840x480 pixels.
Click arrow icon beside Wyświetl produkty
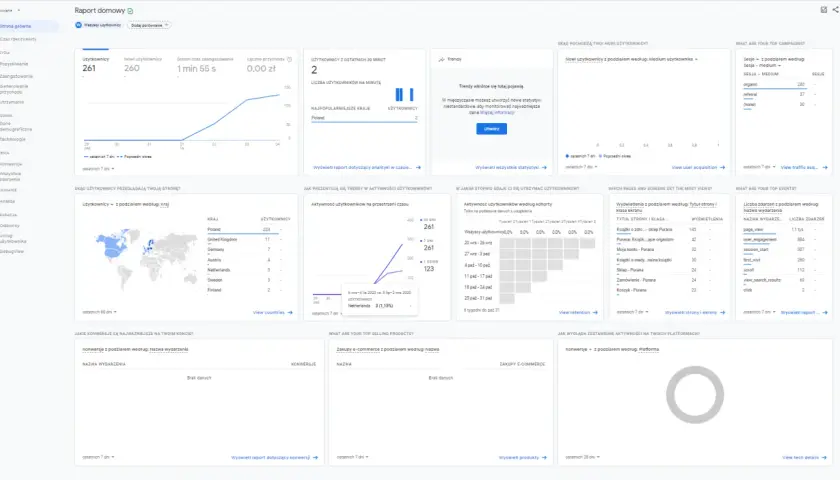pyautogui.click(x=544, y=458)
